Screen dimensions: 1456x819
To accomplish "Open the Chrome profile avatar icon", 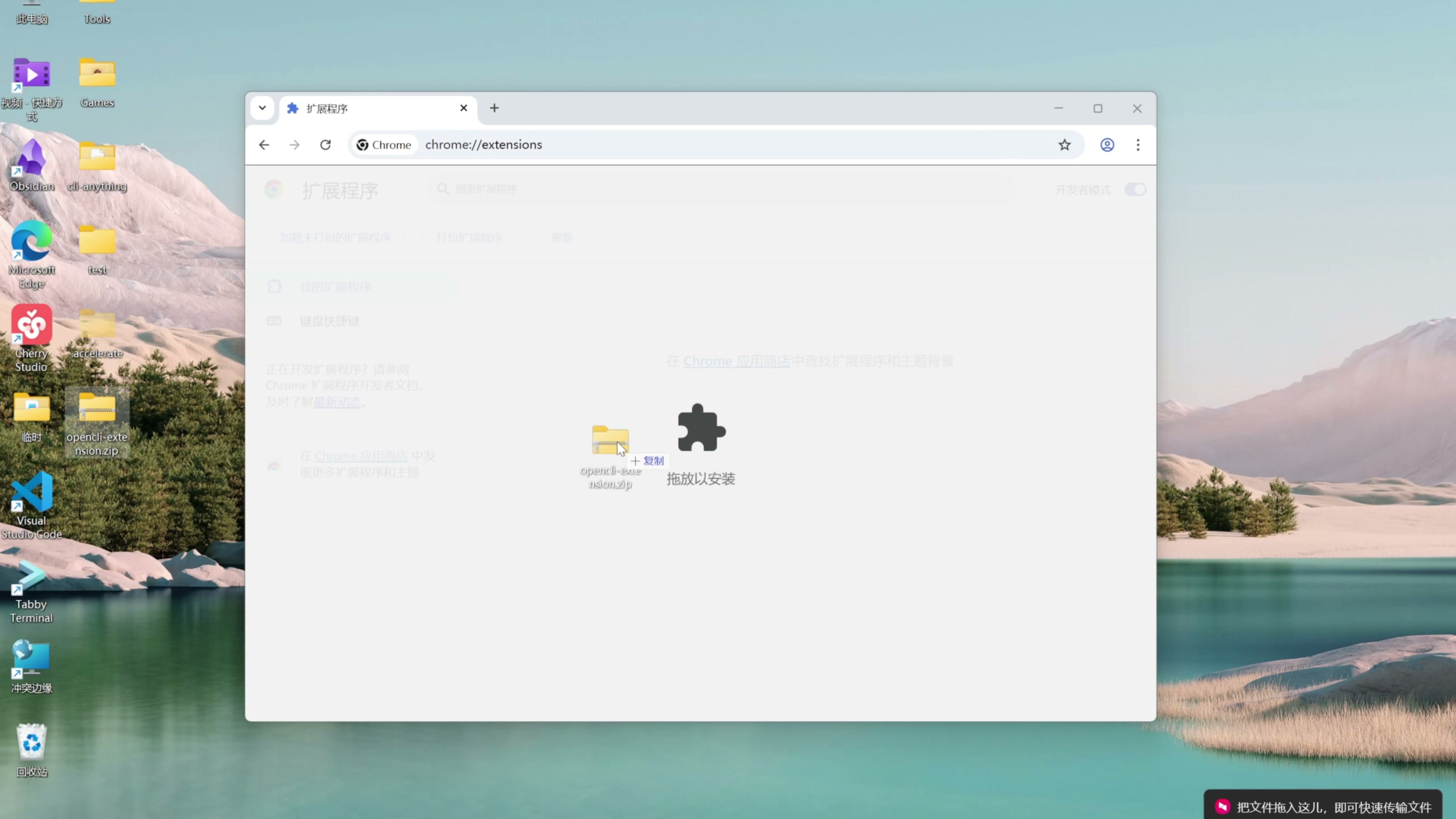I will tap(1107, 145).
